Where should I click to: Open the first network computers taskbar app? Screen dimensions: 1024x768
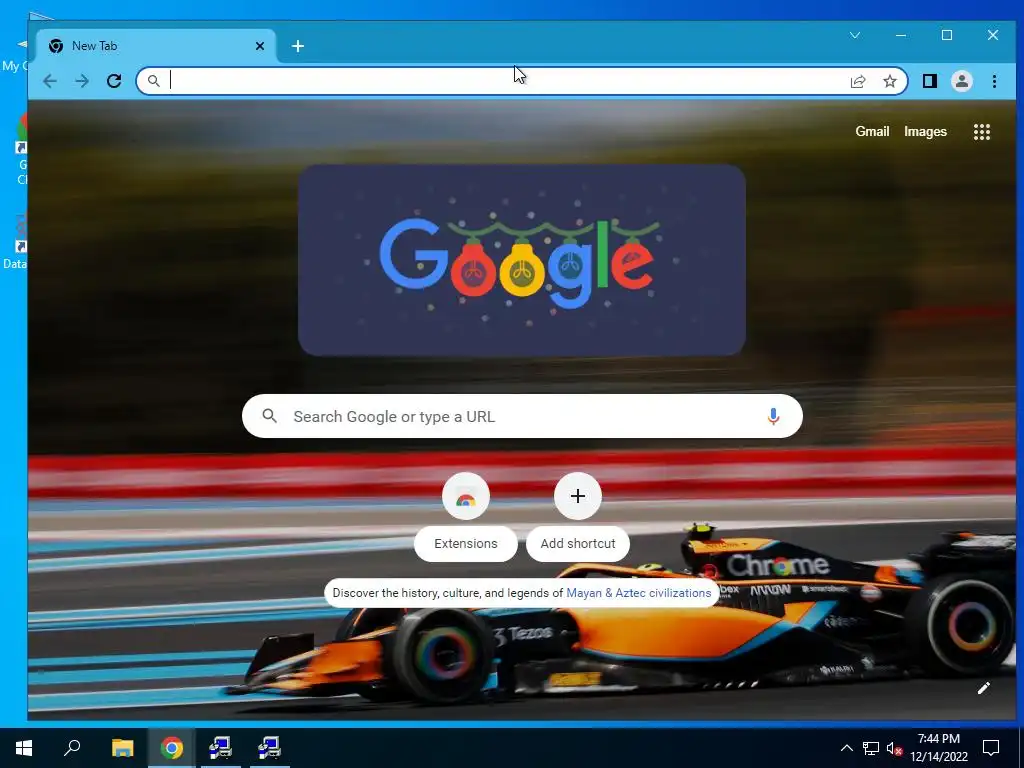click(221, 748)
